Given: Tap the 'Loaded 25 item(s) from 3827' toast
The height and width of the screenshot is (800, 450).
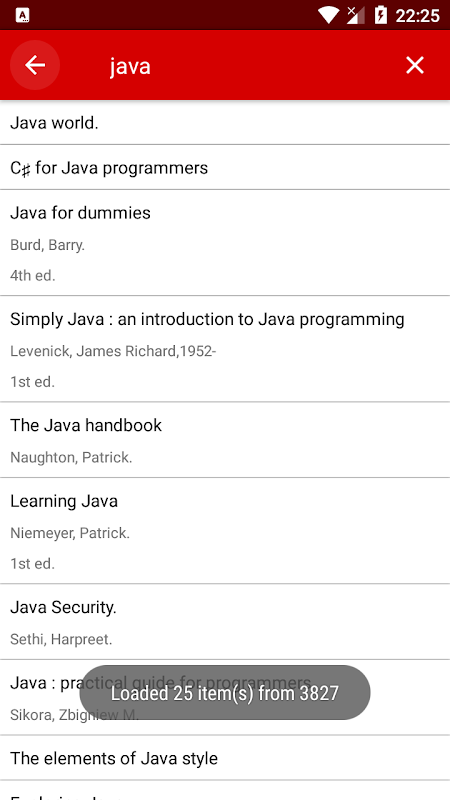Looking at the screenshot, I should click(x=225, y=693).
